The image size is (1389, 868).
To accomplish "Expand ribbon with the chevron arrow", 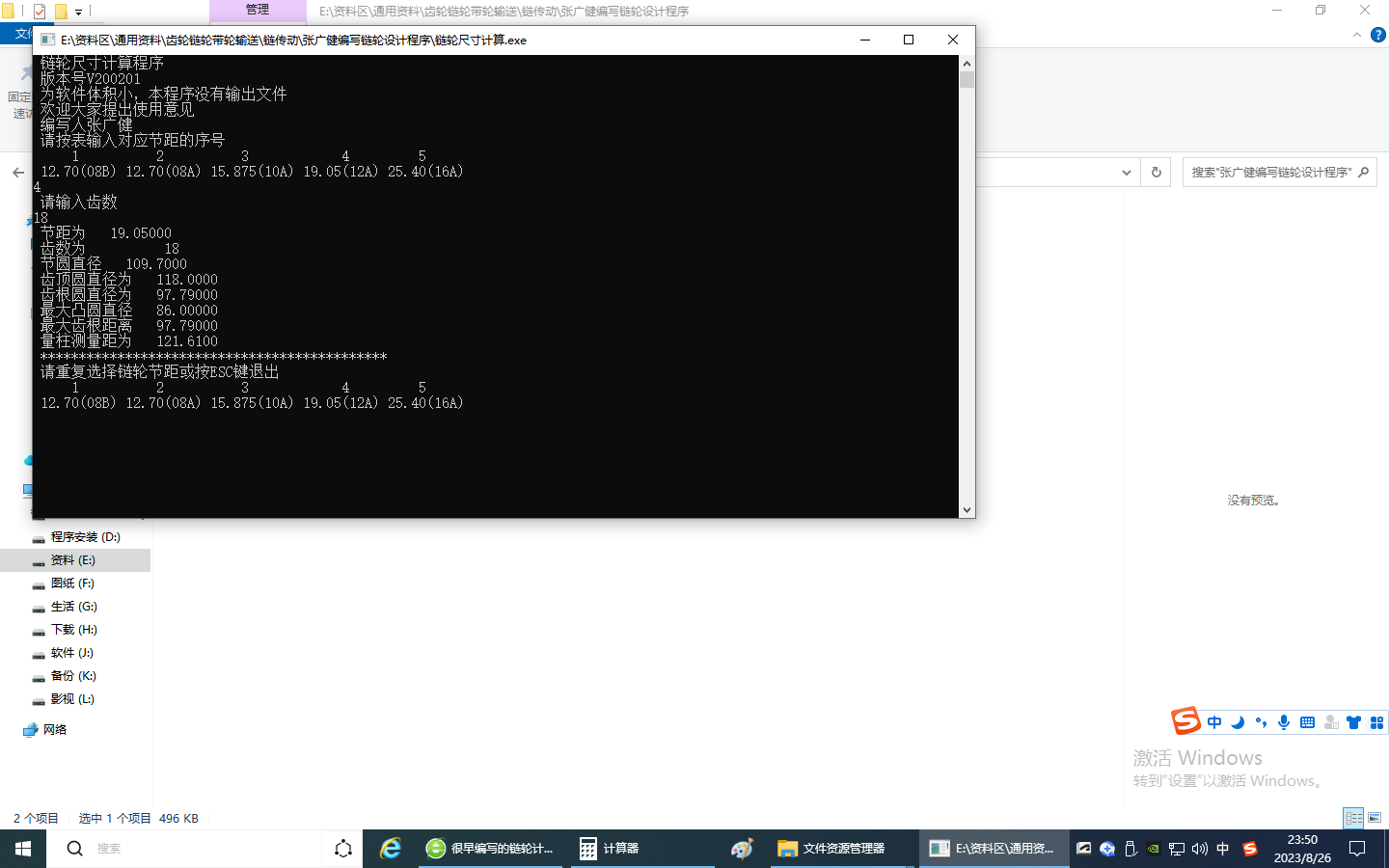I will point(1357,35).
